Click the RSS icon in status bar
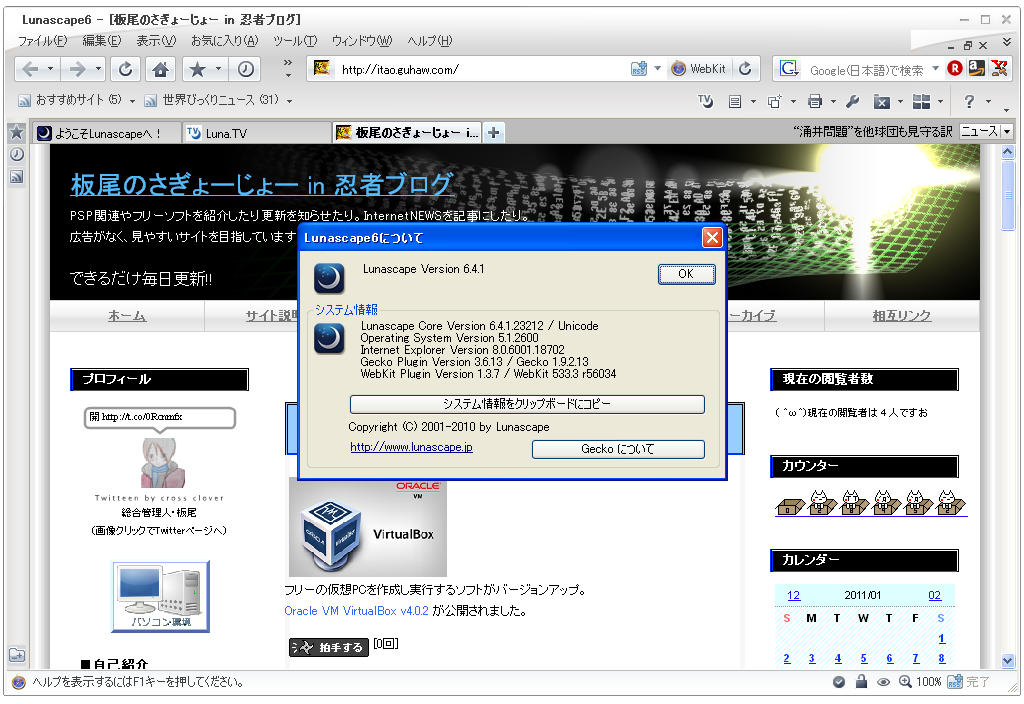Image resolution: width=1024 pixels, height=704 pixels. pos(955,682)
